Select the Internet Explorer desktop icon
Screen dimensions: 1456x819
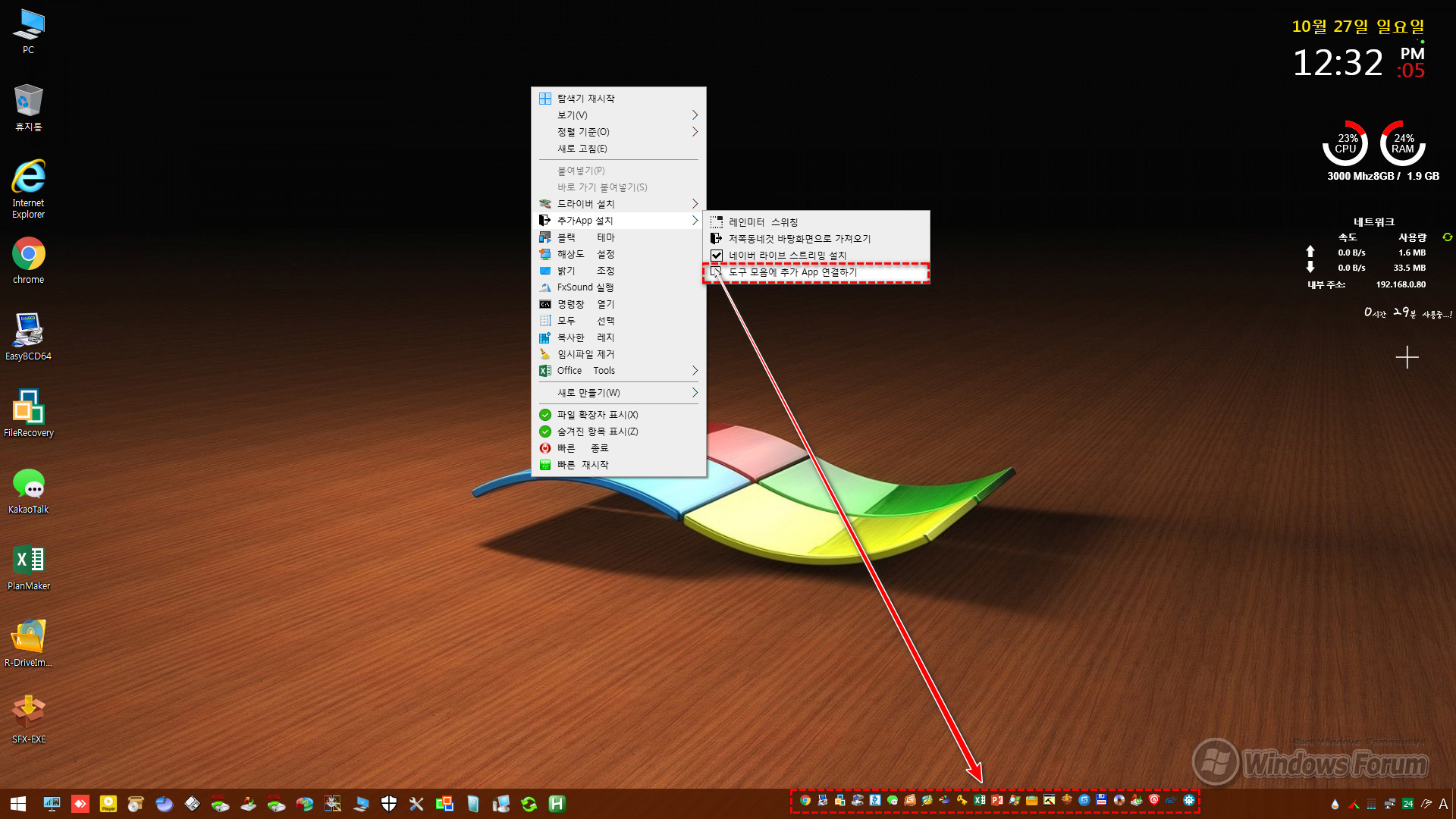click(28, 189)
